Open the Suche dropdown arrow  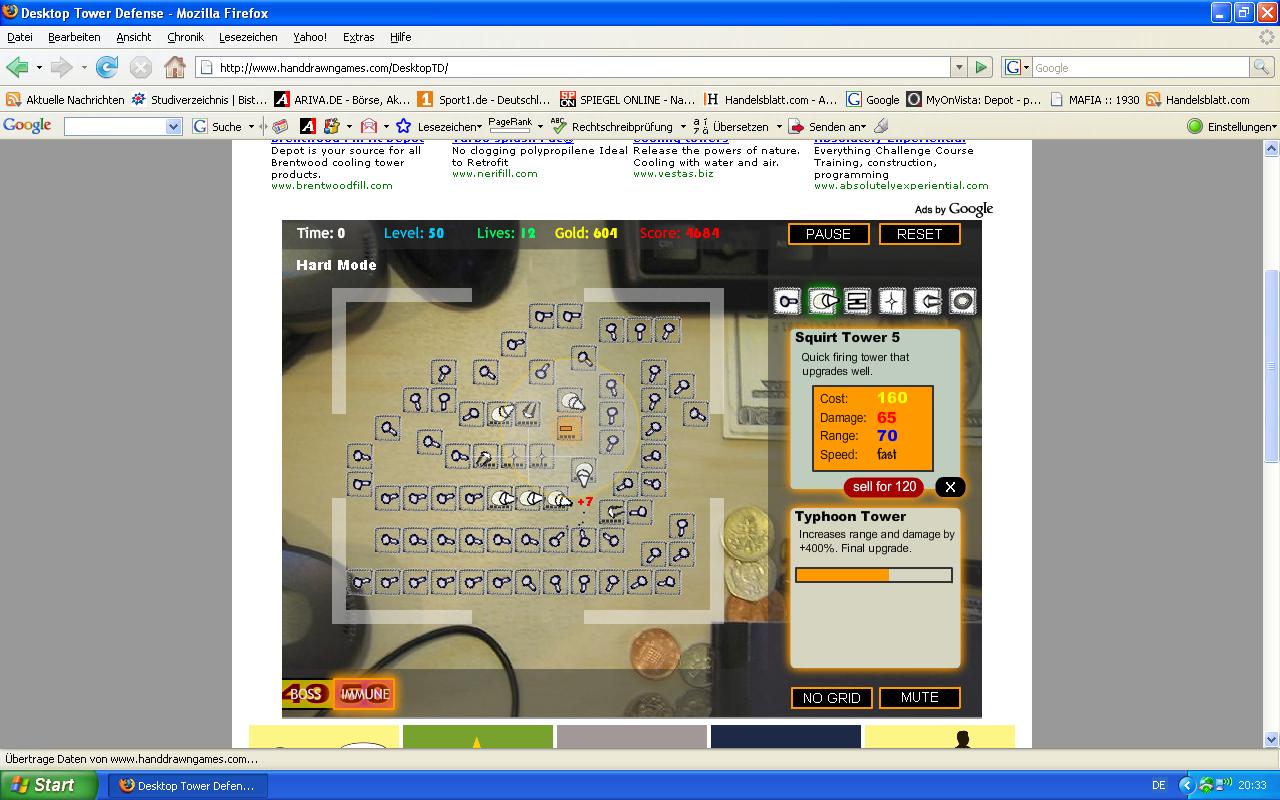pos(251,127)
